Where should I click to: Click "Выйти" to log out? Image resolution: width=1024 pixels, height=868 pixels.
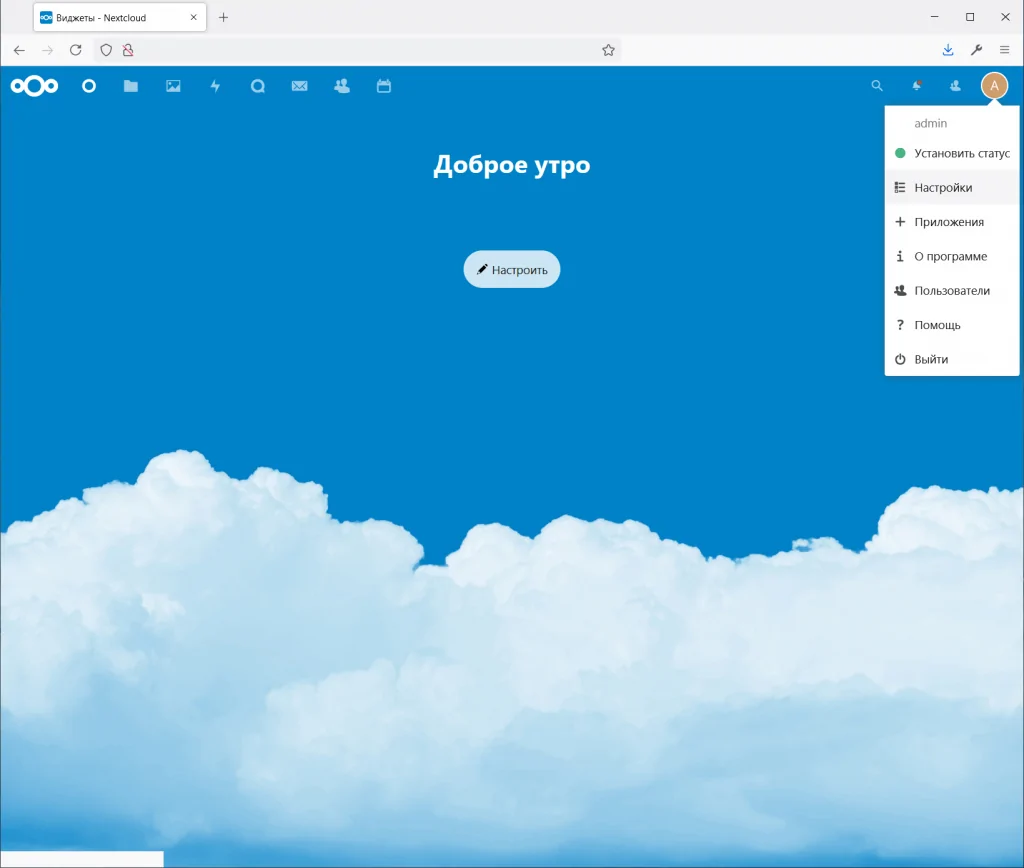tap(931, 359)
